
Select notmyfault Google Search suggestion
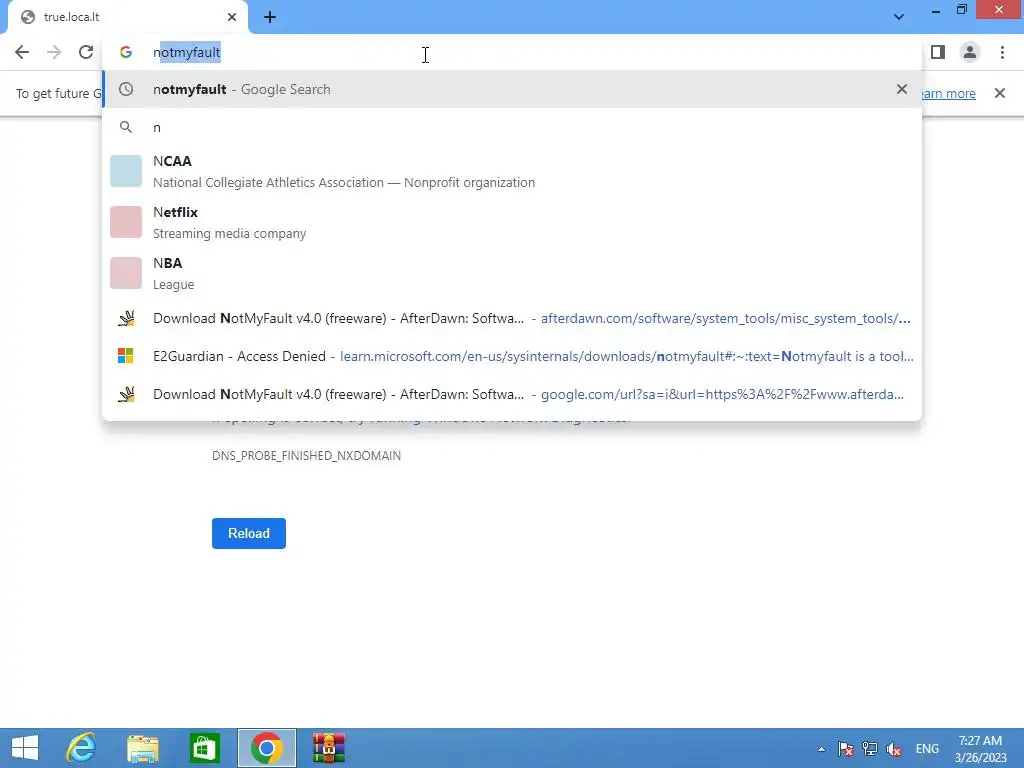(x=512, y=89)
